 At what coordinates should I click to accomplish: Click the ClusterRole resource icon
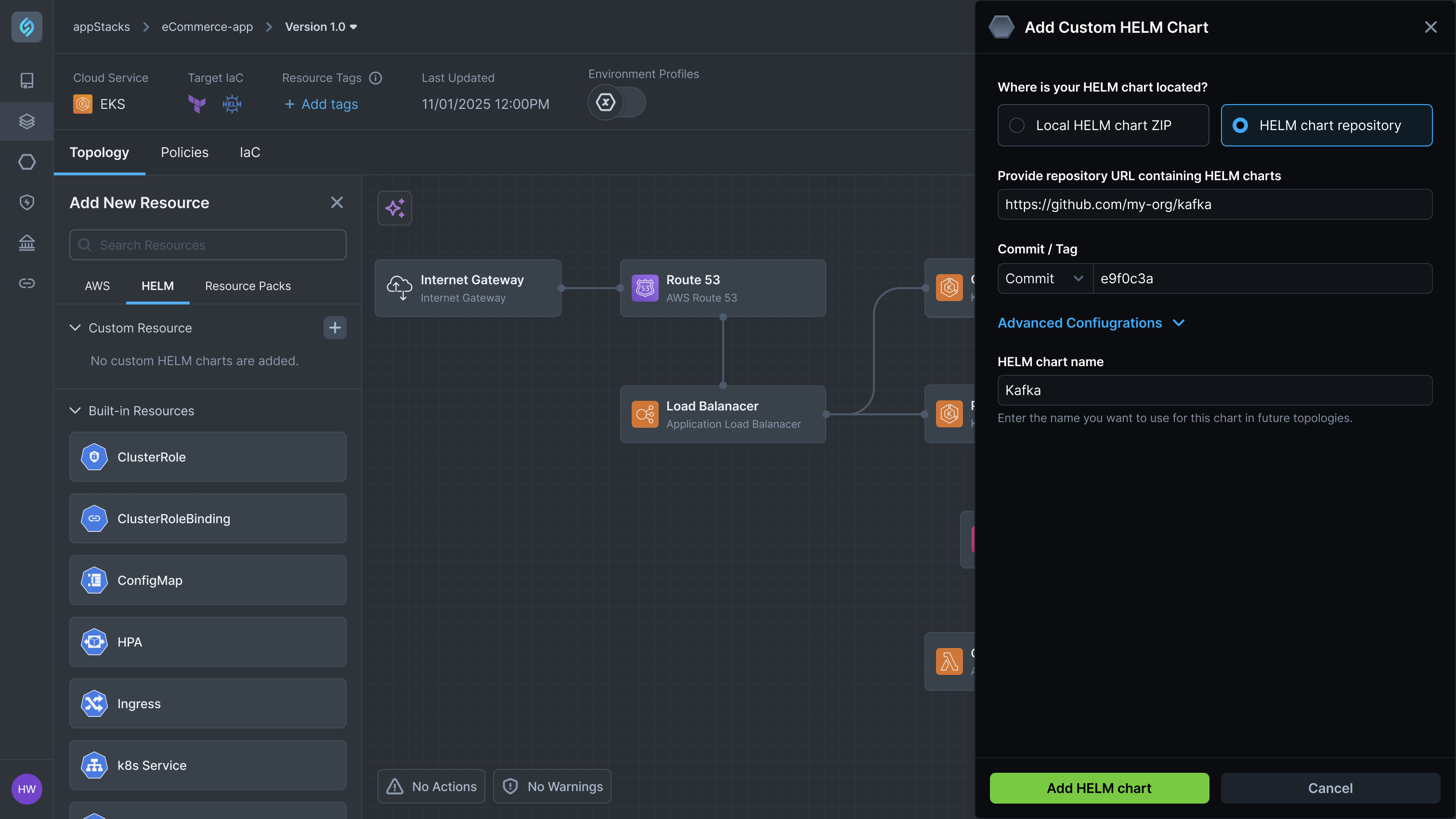coord(94,457)
